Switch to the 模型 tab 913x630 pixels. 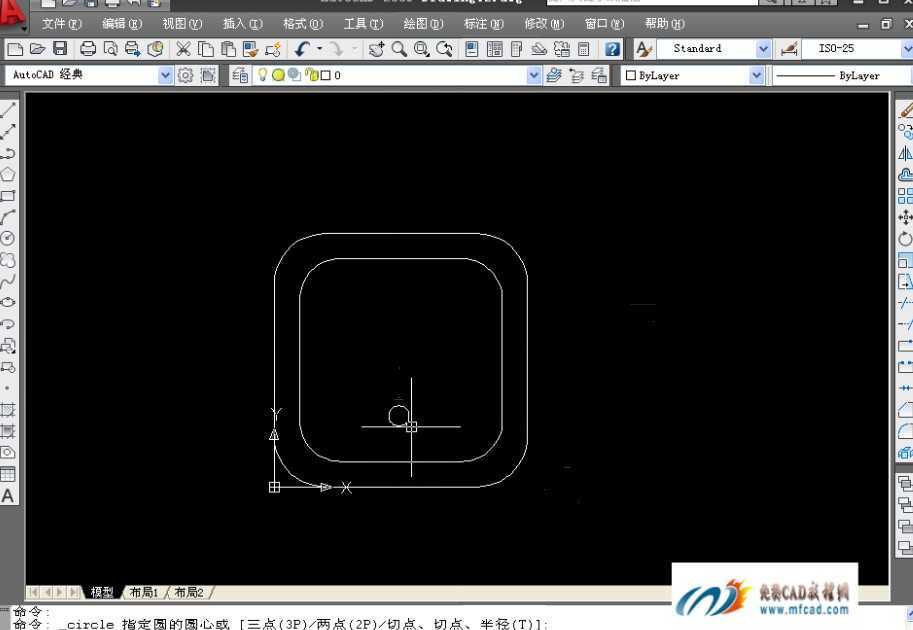pos(102,592)
